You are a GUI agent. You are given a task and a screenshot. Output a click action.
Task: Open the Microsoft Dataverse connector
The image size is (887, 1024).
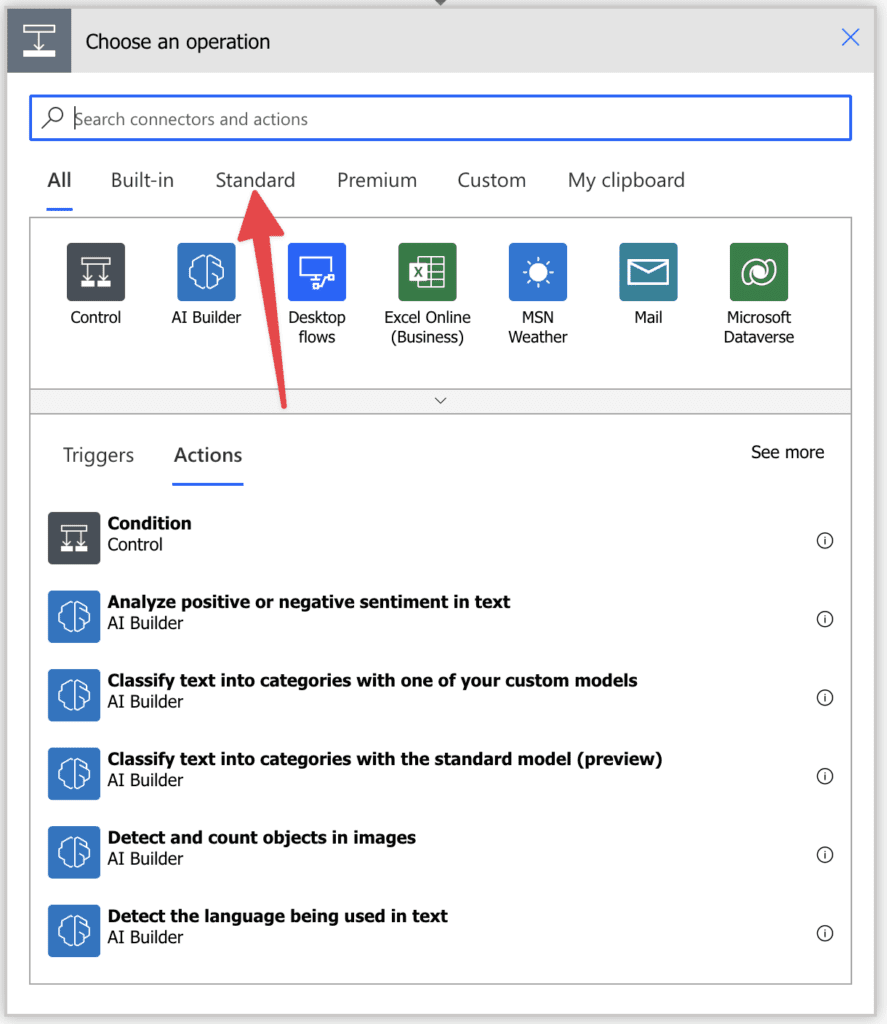tap(758, 271)
